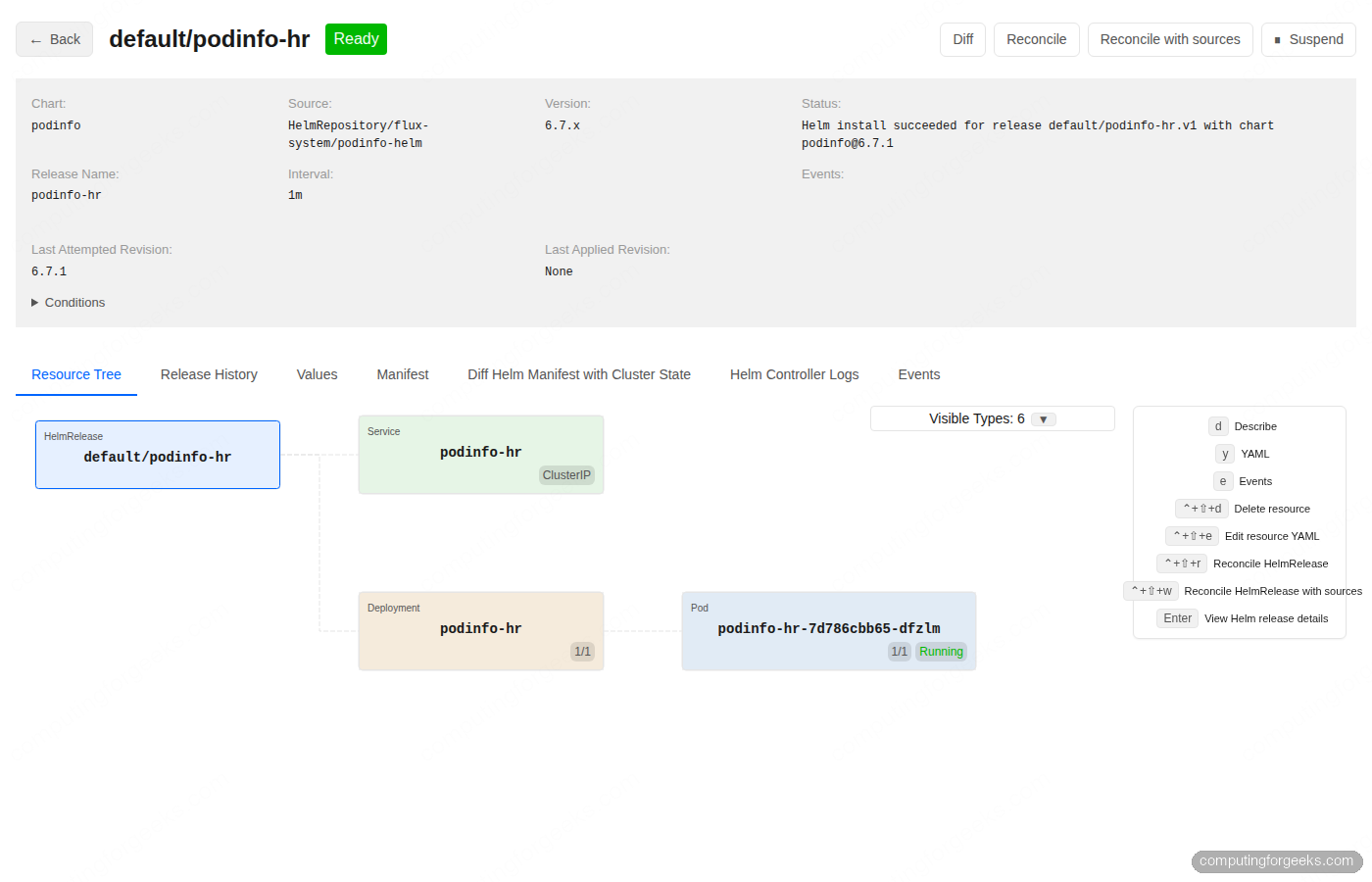Click the page title default/podinfo-hr
This screenshot has width=1372, height=882.
click(x=209, y=39)
